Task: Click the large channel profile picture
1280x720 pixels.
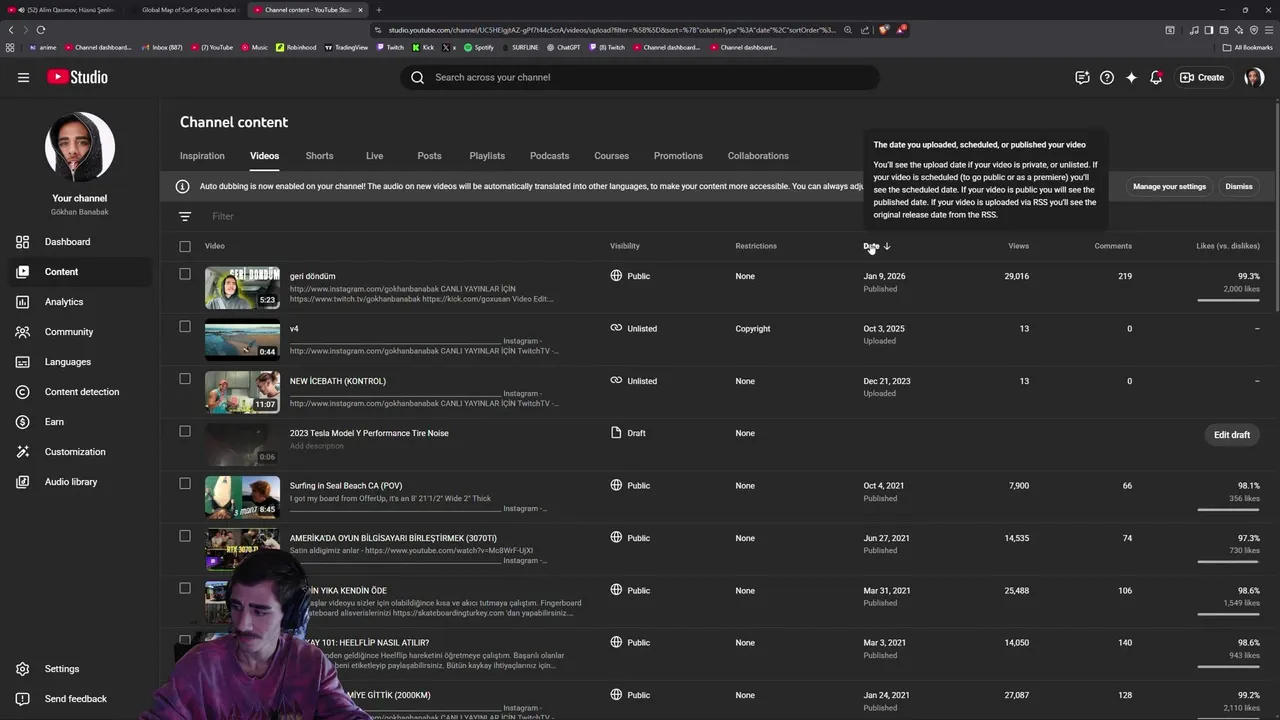Action: (x=80, y=147)
